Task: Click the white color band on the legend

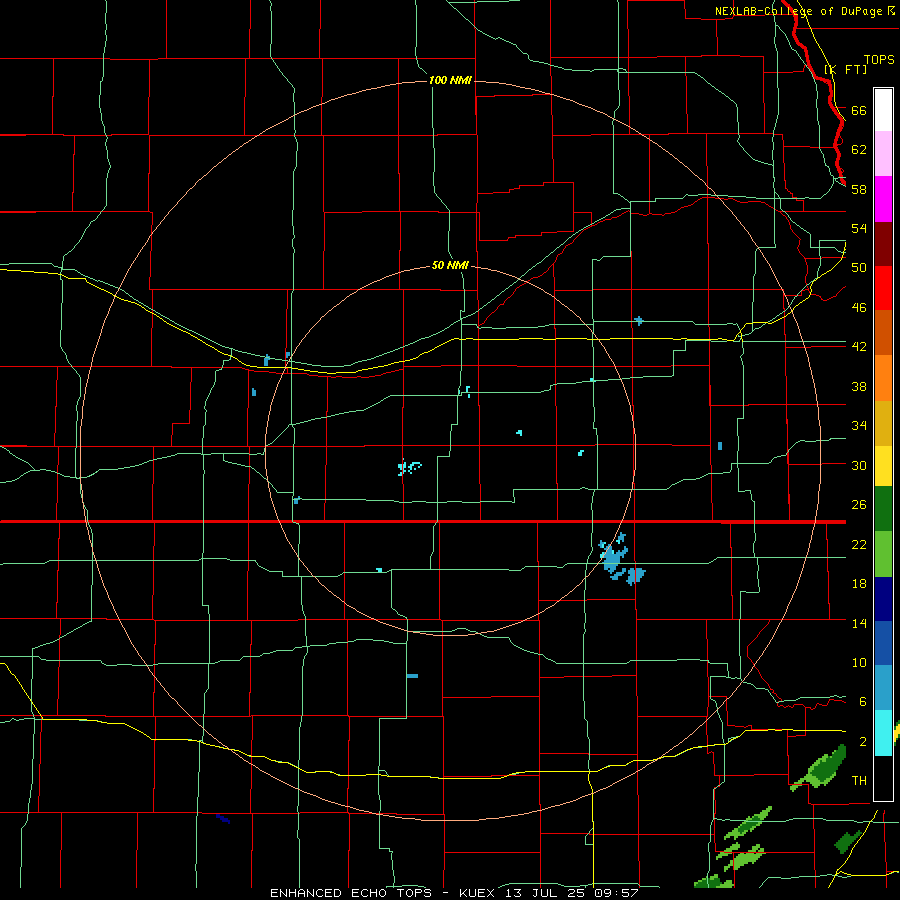Action: tap(883, 110)
